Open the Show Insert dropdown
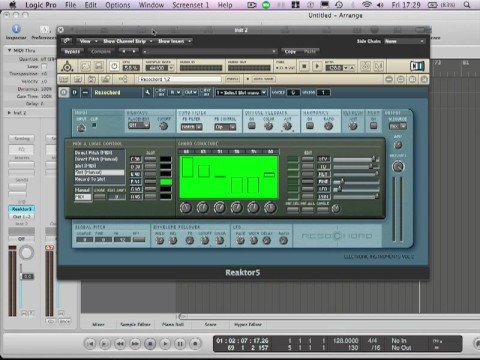 point(174,41)
